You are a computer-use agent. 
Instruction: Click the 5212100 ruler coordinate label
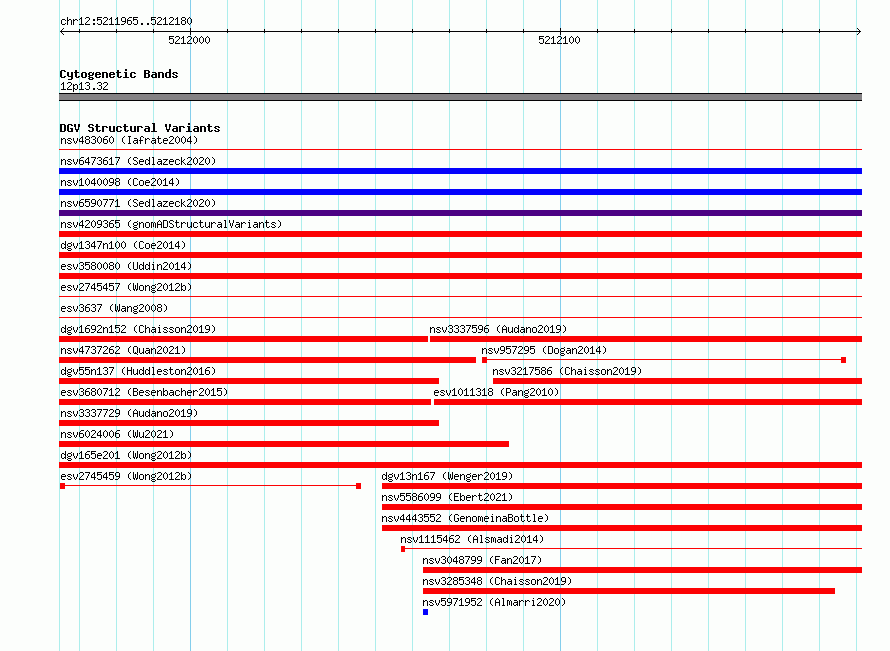pyautogui.click(x=559, y=40)
